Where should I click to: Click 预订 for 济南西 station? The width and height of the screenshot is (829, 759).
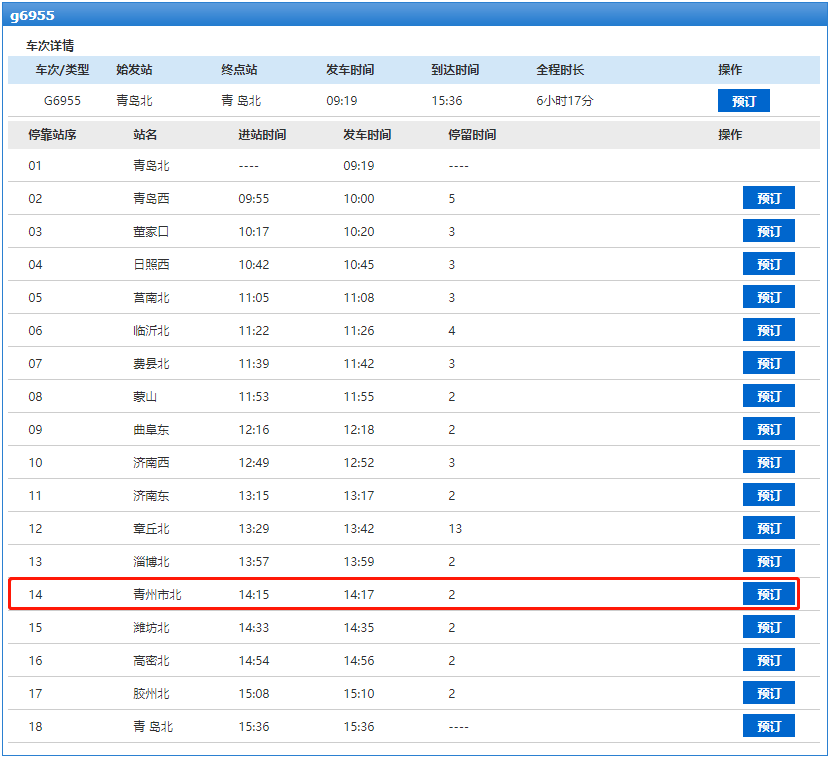(x=768, y=462)
